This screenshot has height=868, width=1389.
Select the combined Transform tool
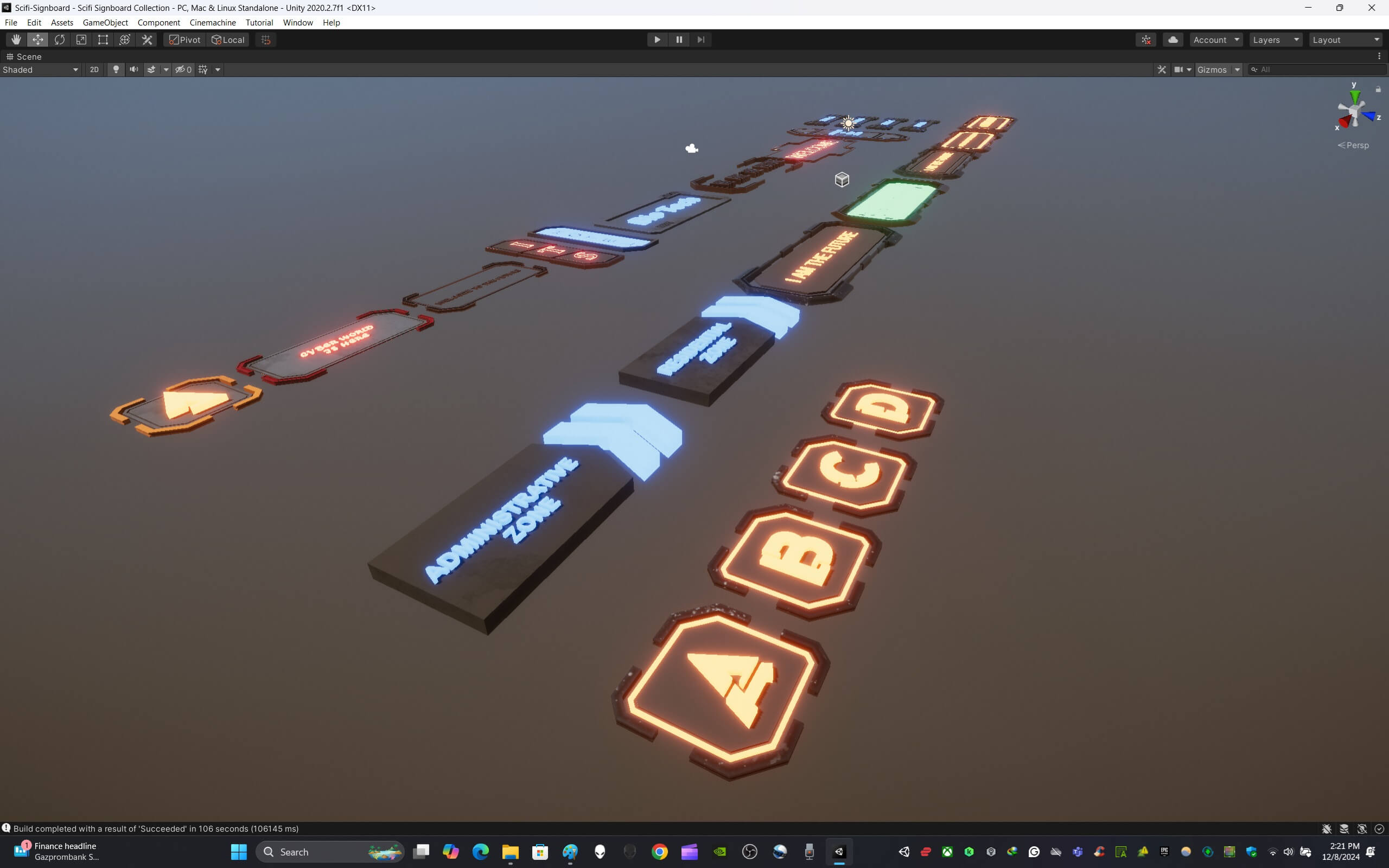[125, 40]
